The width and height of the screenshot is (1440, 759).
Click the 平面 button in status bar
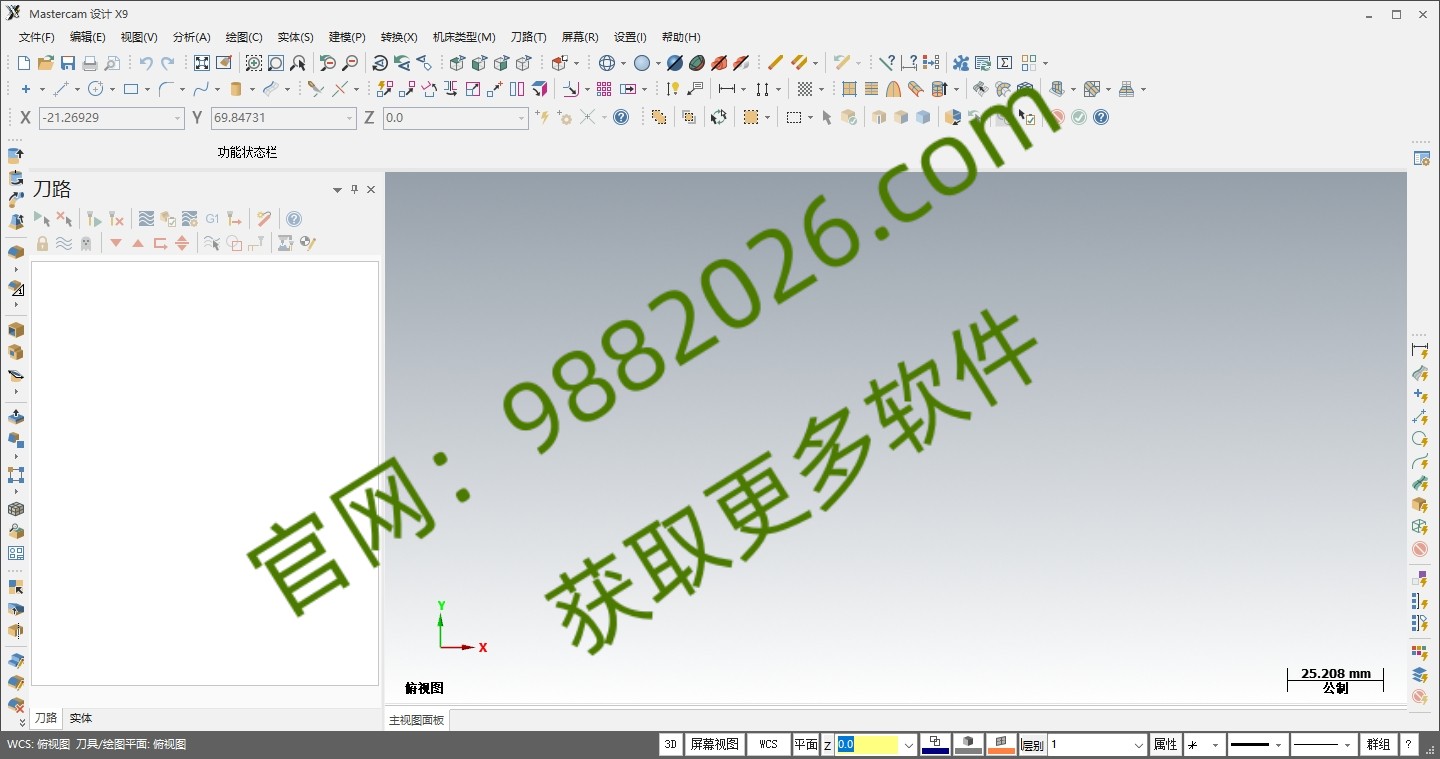pyautogui.click(x=806, y=744)
